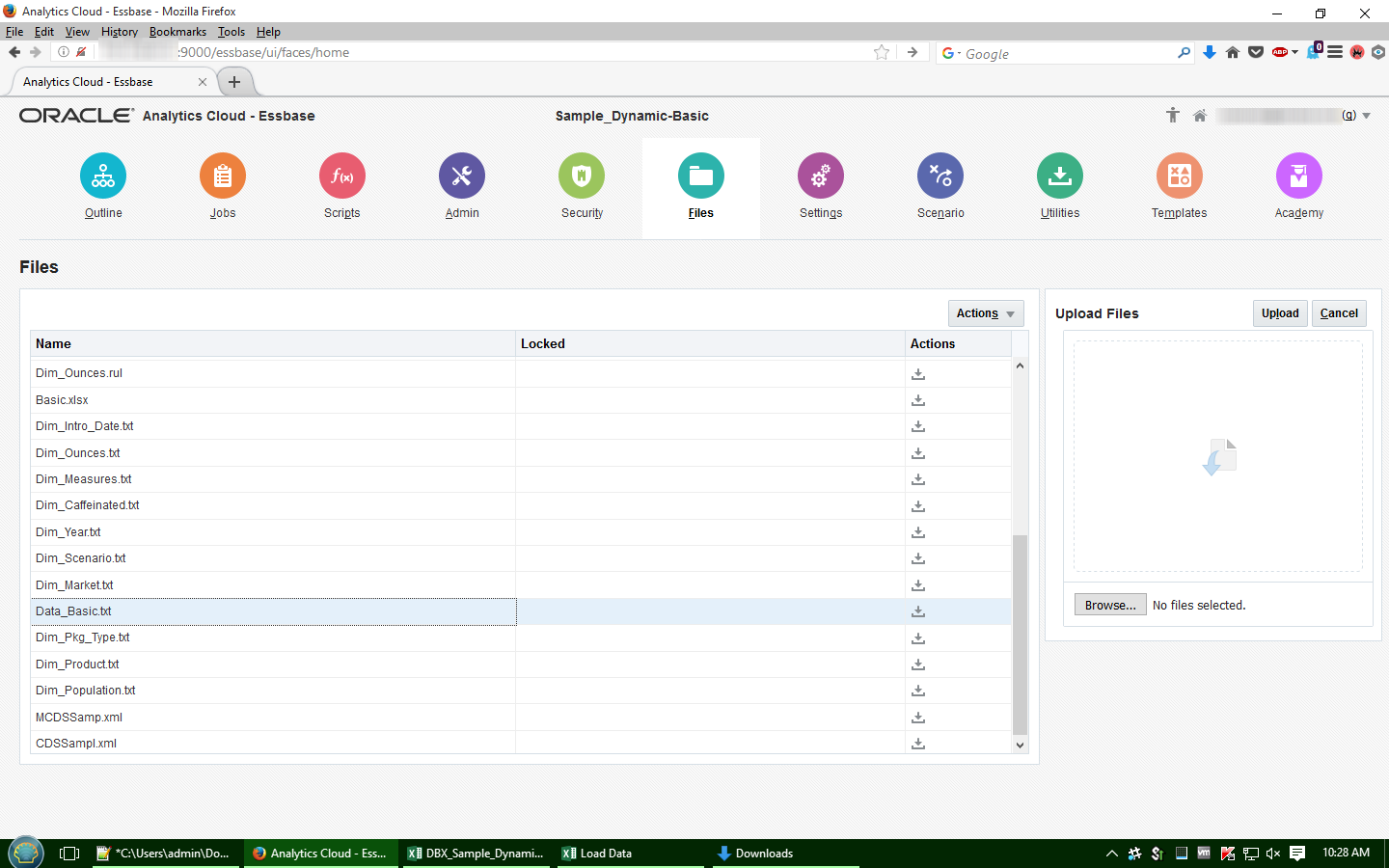Open a new browser tab
This screenshot has width=1389, height=868.
point(234,82)
